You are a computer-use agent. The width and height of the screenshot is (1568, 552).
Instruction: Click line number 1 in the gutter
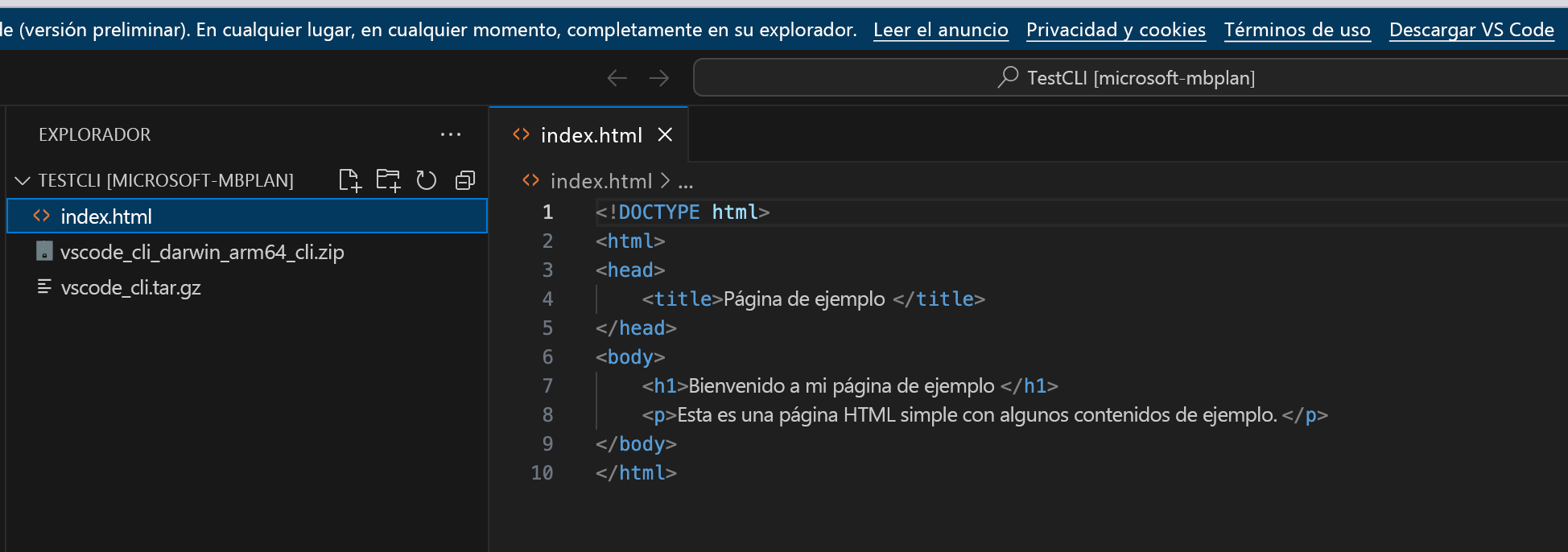pyautogui.click(x=548, y=212)
